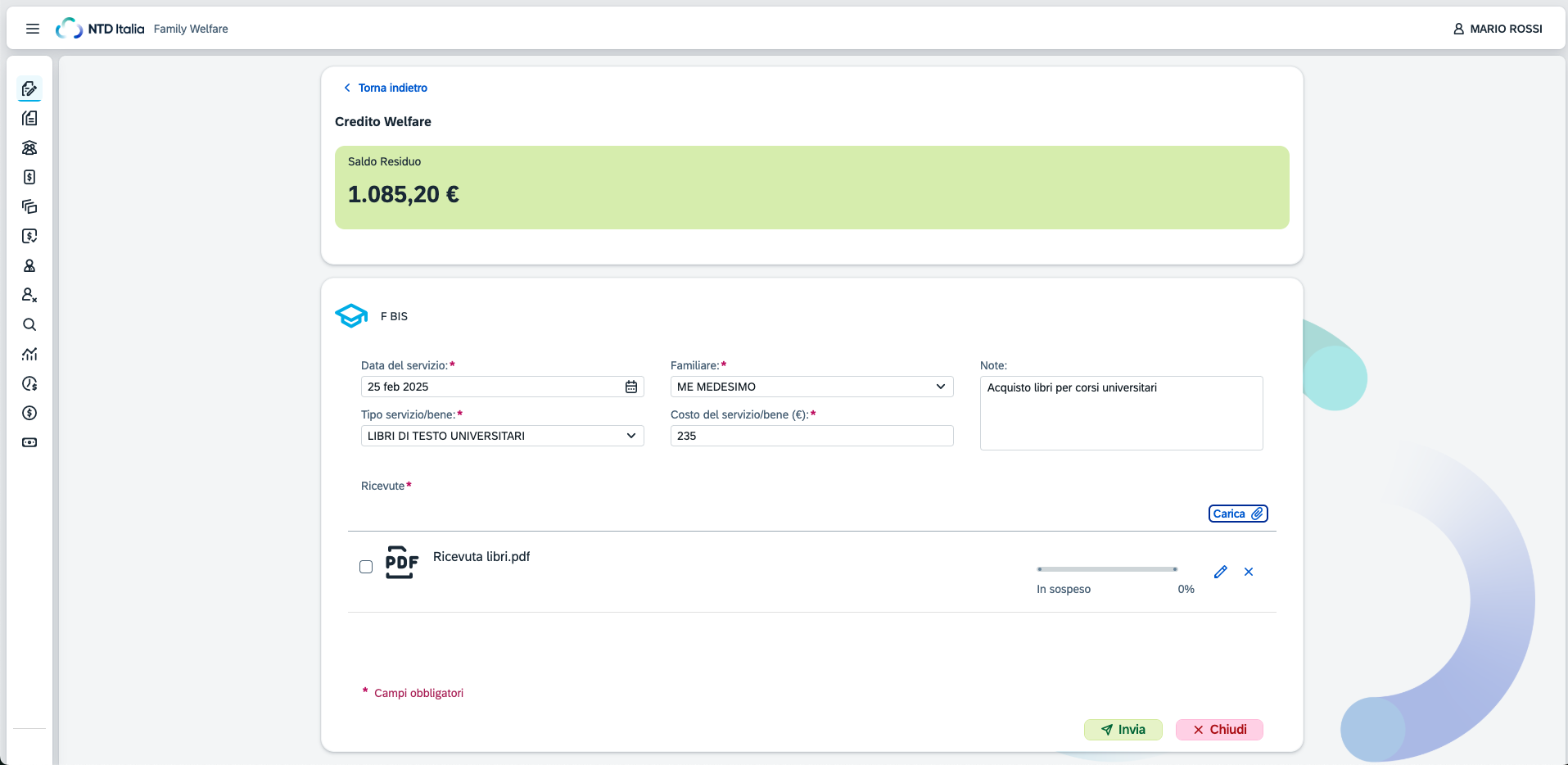Click the Chiudi button

[x=1219, y=730]
